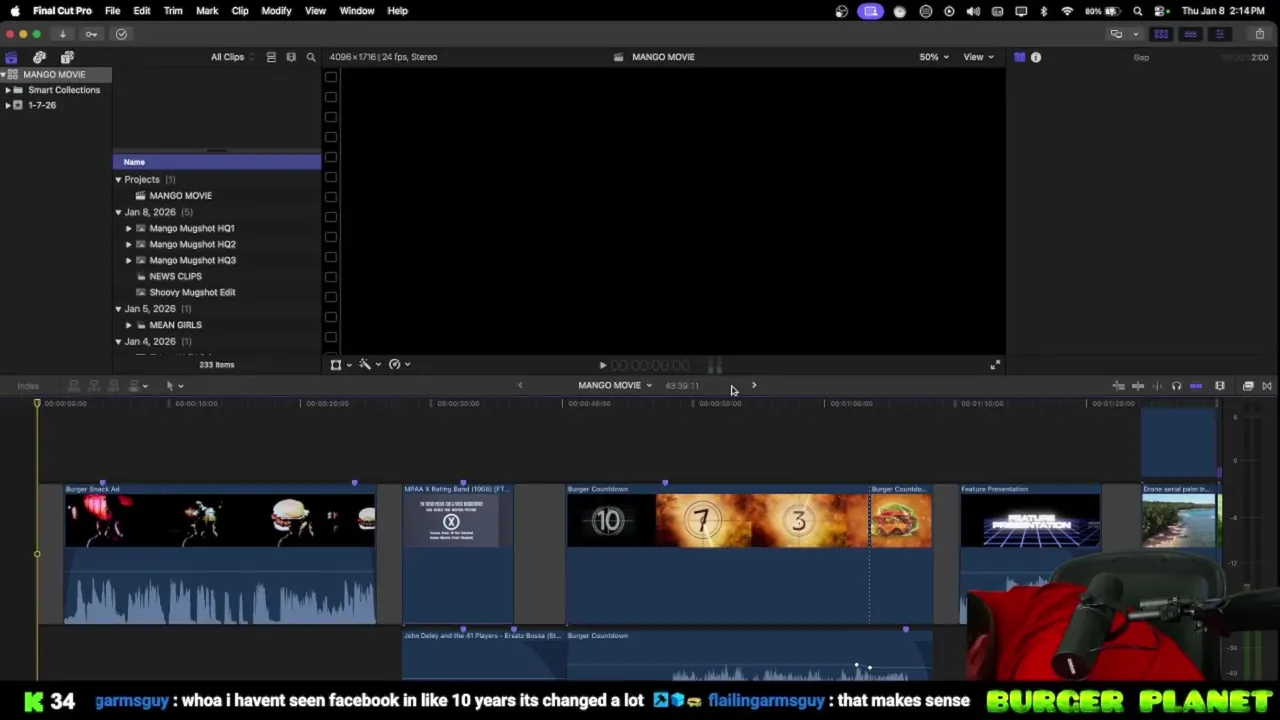Open the Apple menu

tap(15, 11)
